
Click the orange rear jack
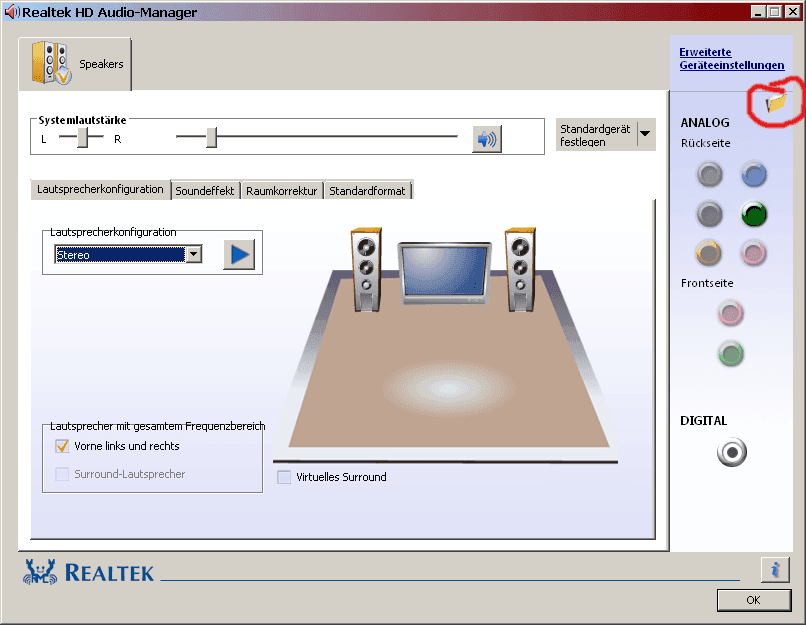pyautogui.click(x=708, y=253)
